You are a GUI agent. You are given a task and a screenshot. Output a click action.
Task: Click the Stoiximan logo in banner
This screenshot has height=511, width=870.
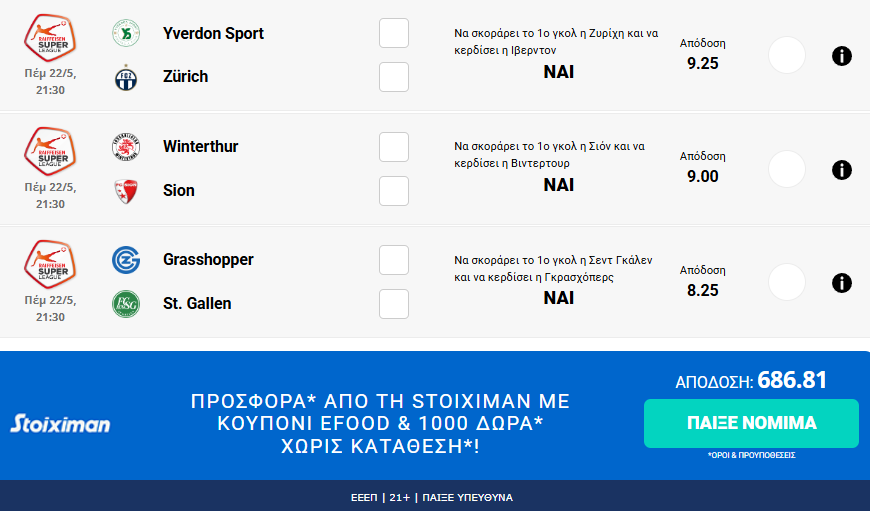(x=60, y=424)
